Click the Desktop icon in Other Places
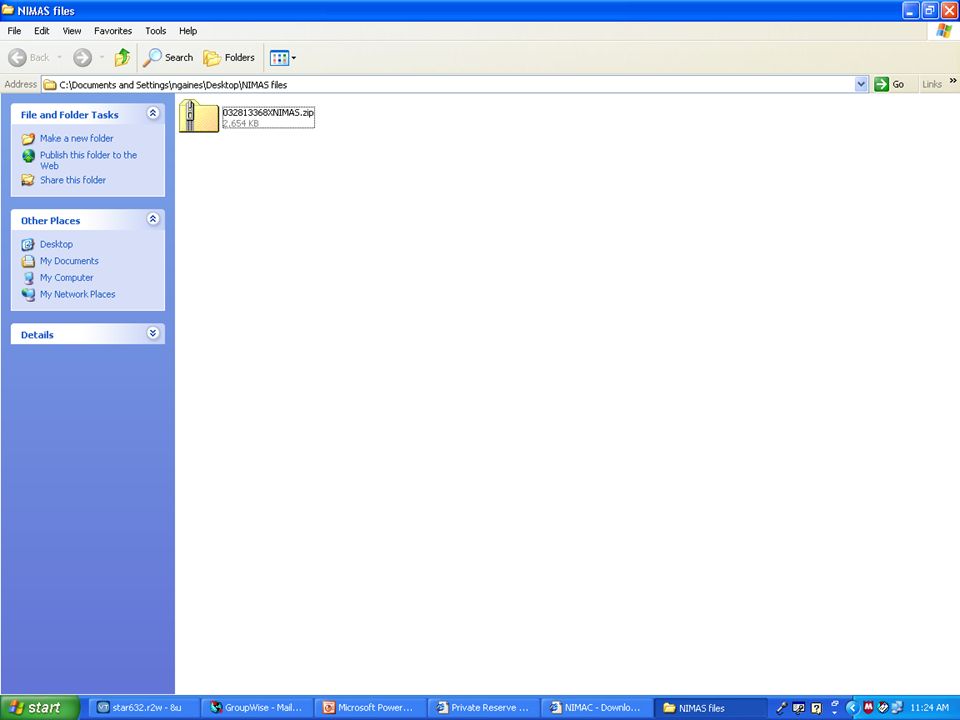Screen dimensions: 960x720 (28, 244)
